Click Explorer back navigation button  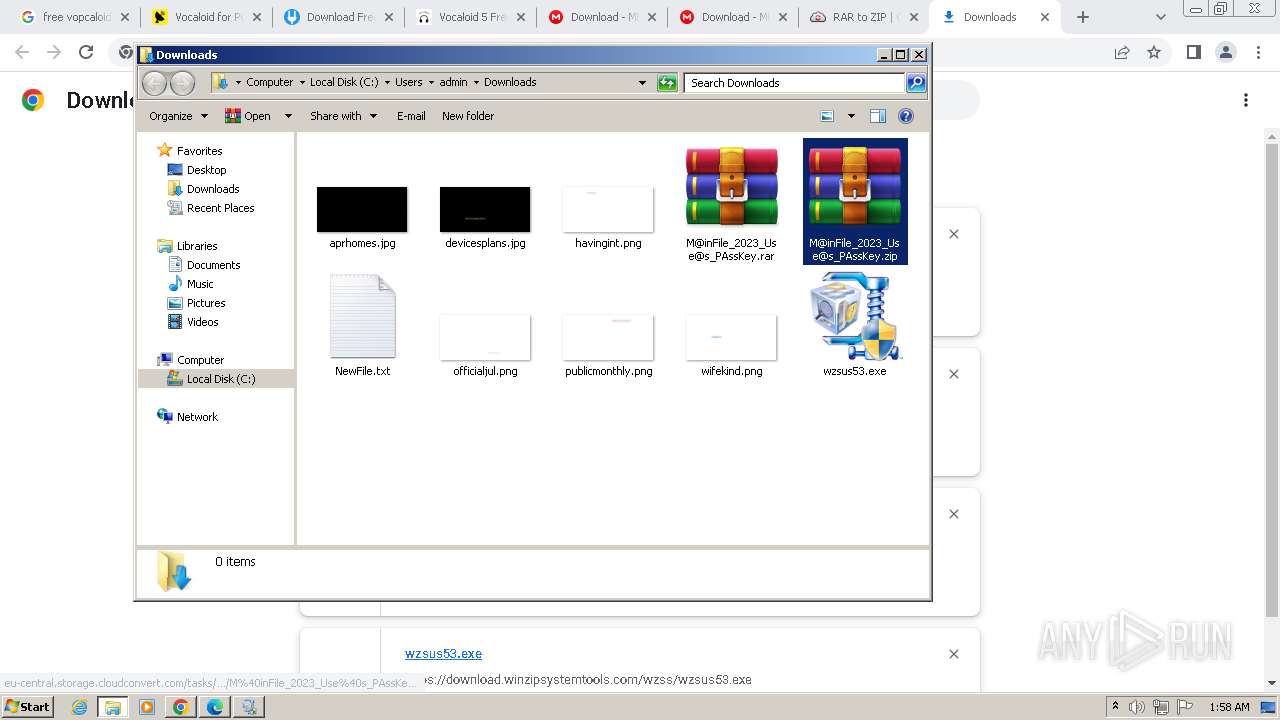pyautogui.click(x=154, y=83)
